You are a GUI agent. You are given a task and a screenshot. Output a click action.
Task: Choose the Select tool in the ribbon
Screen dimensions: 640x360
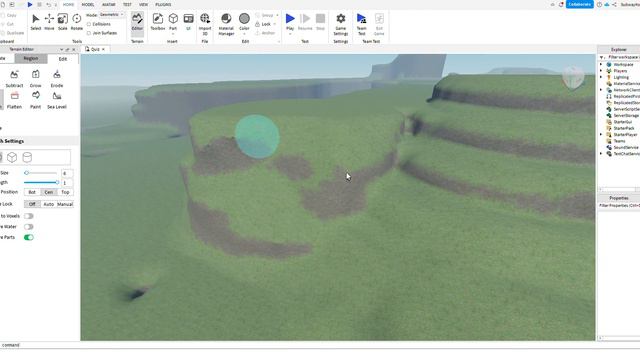click(36, 22)
